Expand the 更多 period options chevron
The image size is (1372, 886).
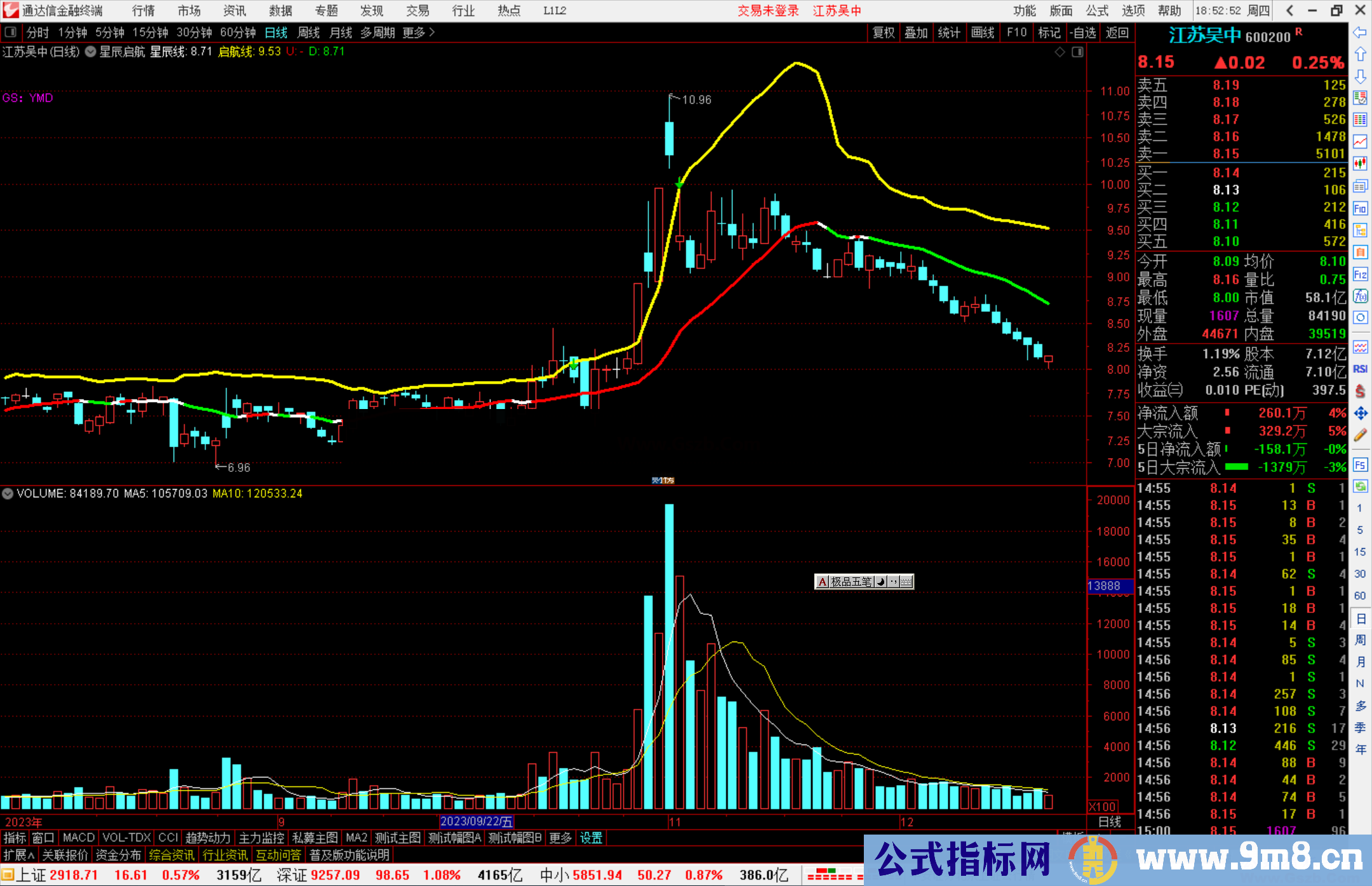coord(432,32)
